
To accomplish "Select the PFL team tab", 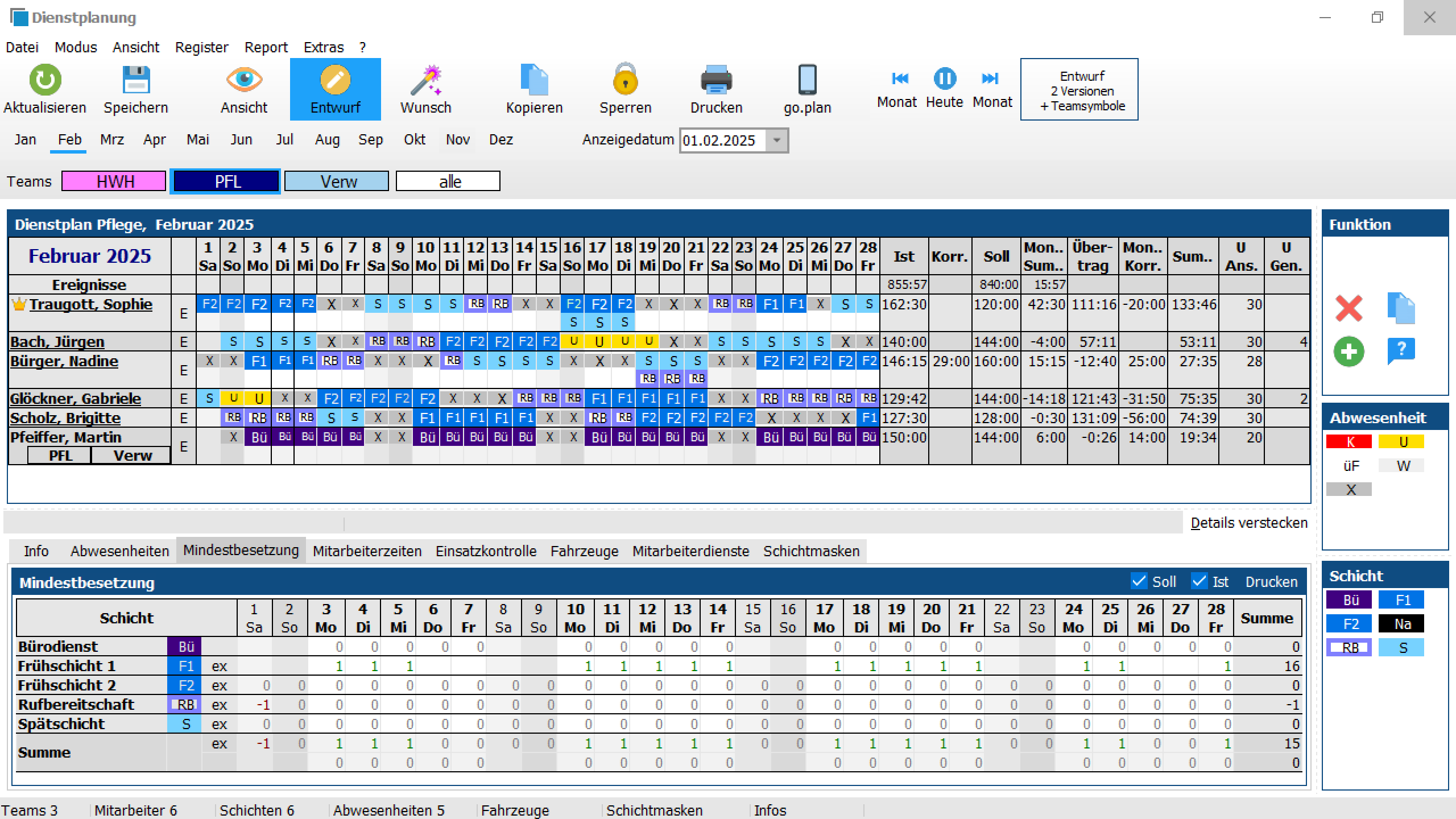I will pos(225,181).
